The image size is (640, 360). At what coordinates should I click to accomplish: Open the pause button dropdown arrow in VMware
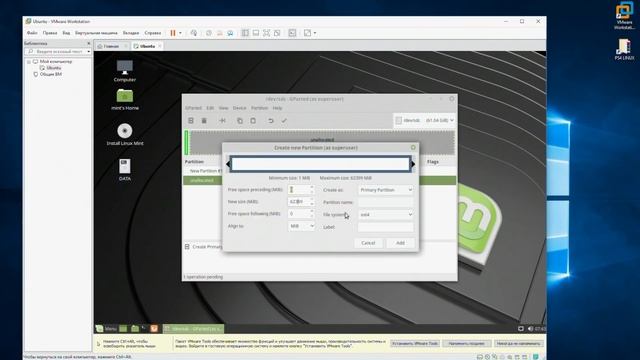(180, 33)
